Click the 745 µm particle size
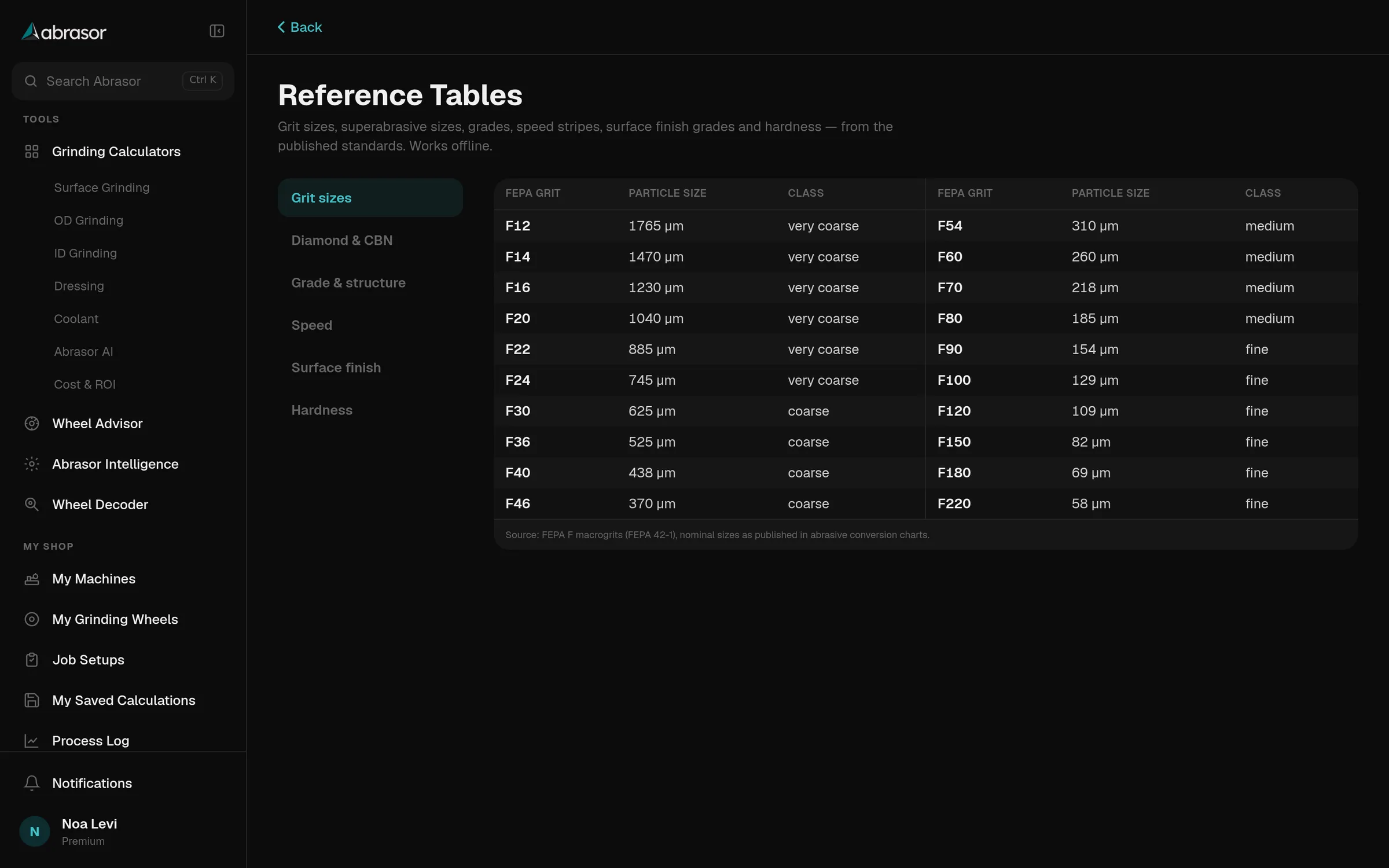This screenshot has width=1389, height=868. point(652,380)
